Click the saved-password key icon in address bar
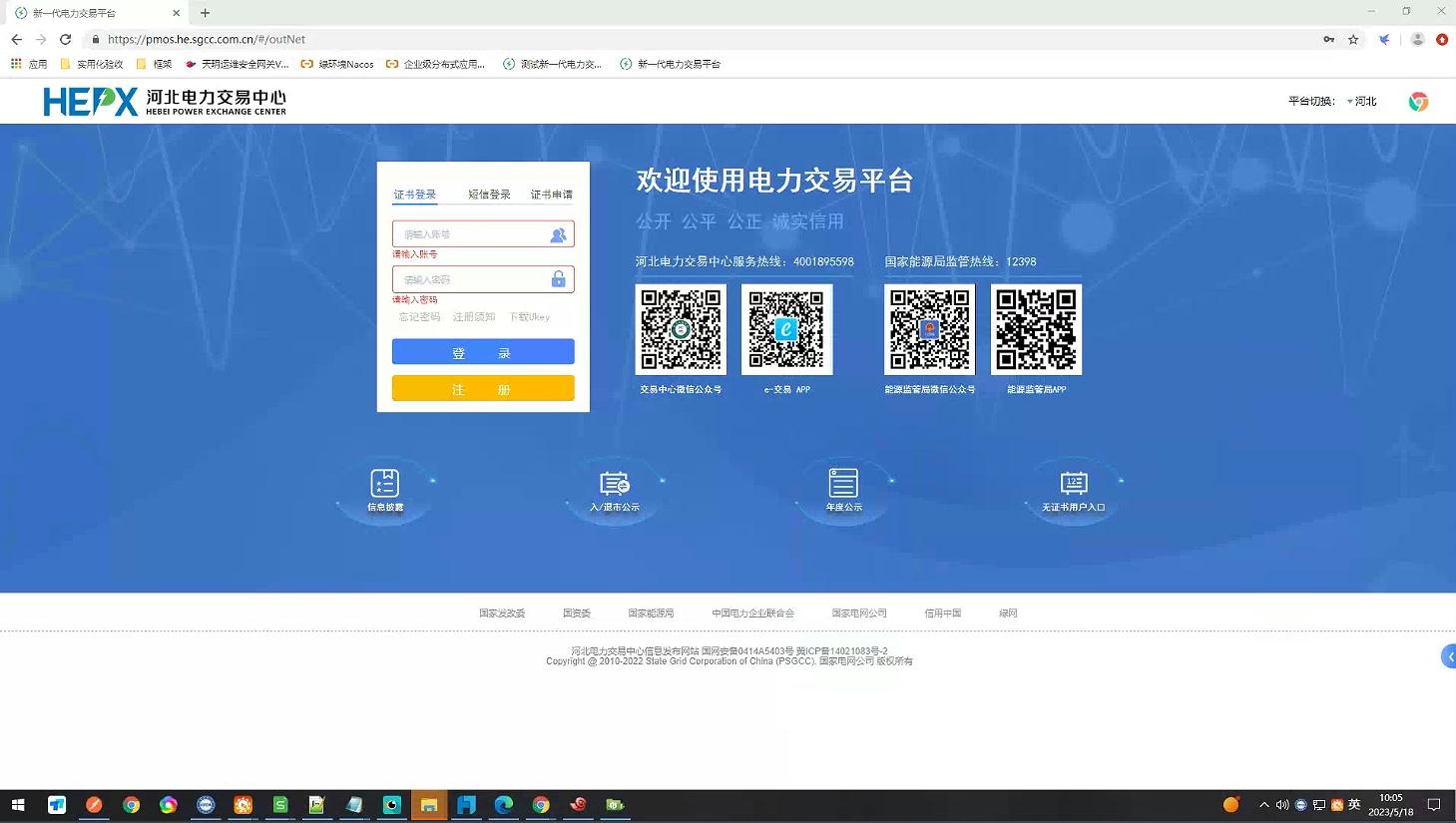The image size is (1456, 823). click(x=1328, y=39)
